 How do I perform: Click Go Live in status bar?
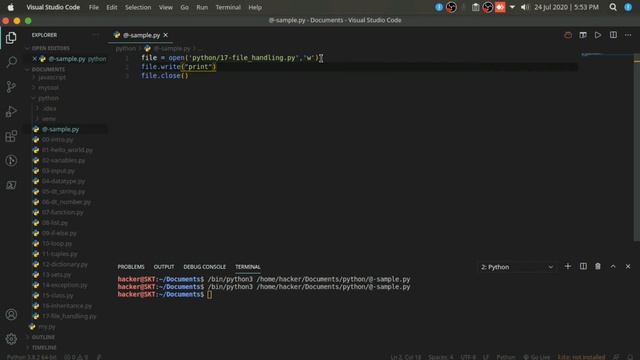pos(537,357)
